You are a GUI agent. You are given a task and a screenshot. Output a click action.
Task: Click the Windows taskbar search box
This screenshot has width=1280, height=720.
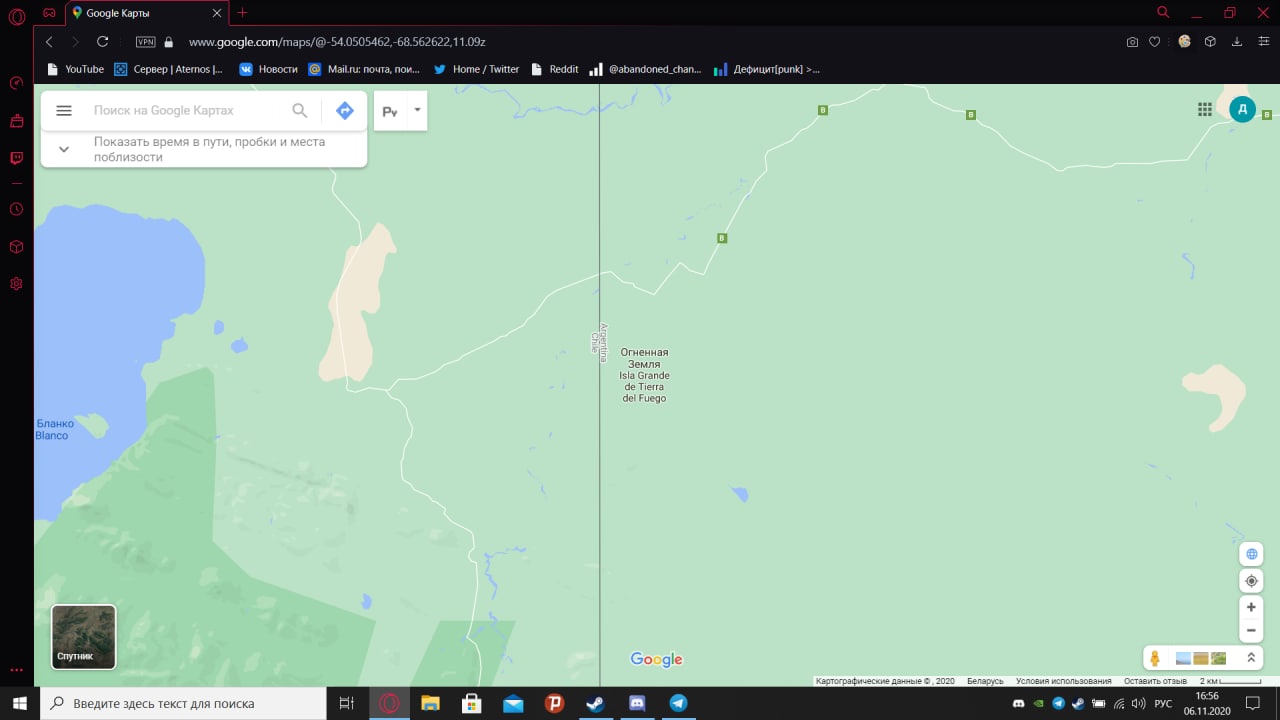pos(183,703)
